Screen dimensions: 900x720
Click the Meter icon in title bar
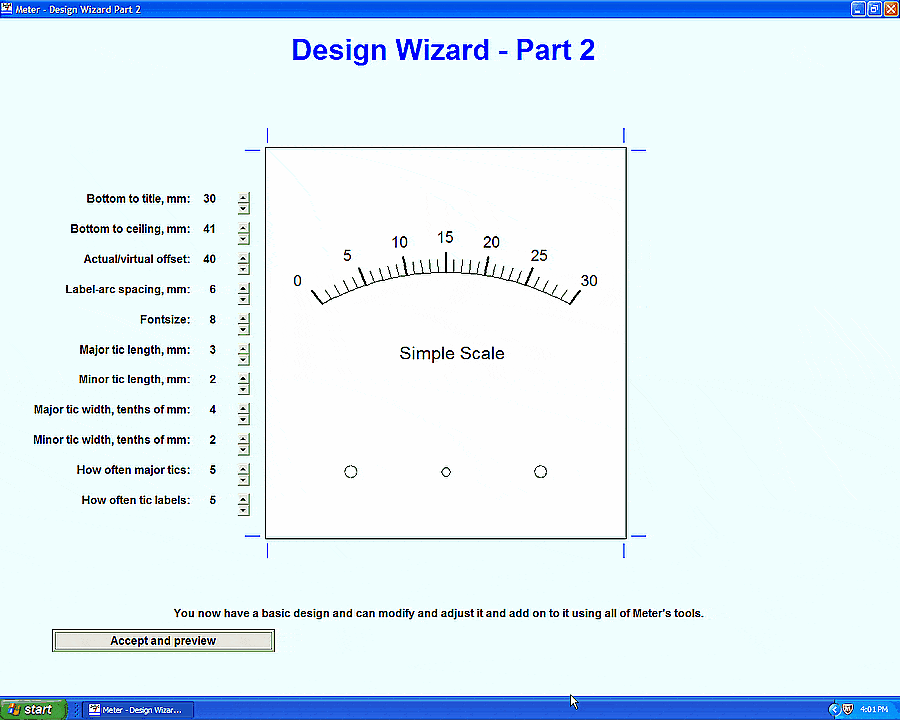[x=8, y=8]
